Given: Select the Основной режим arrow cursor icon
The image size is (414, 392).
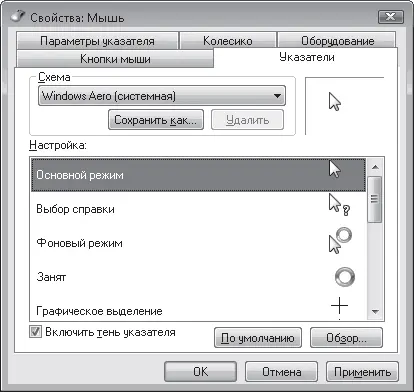Looking at the screenshot, I should 335,169.
